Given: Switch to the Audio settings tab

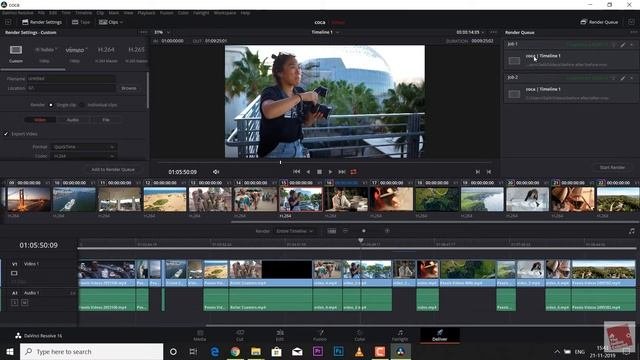Looking at the screenshot, I should click(73, 120).
